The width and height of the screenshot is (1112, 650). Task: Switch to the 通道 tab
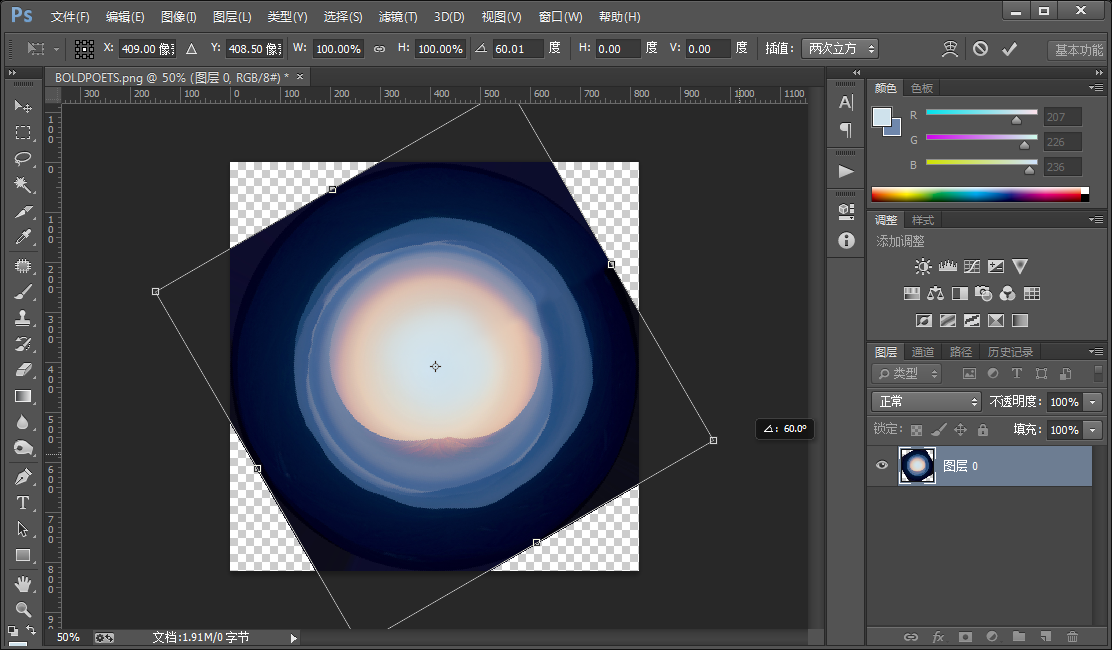922,352
